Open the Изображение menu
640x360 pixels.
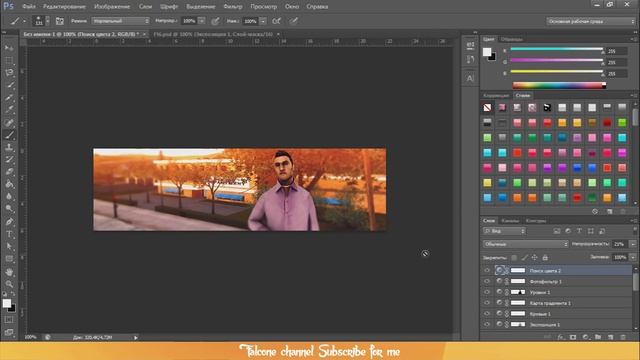point(112,7)
